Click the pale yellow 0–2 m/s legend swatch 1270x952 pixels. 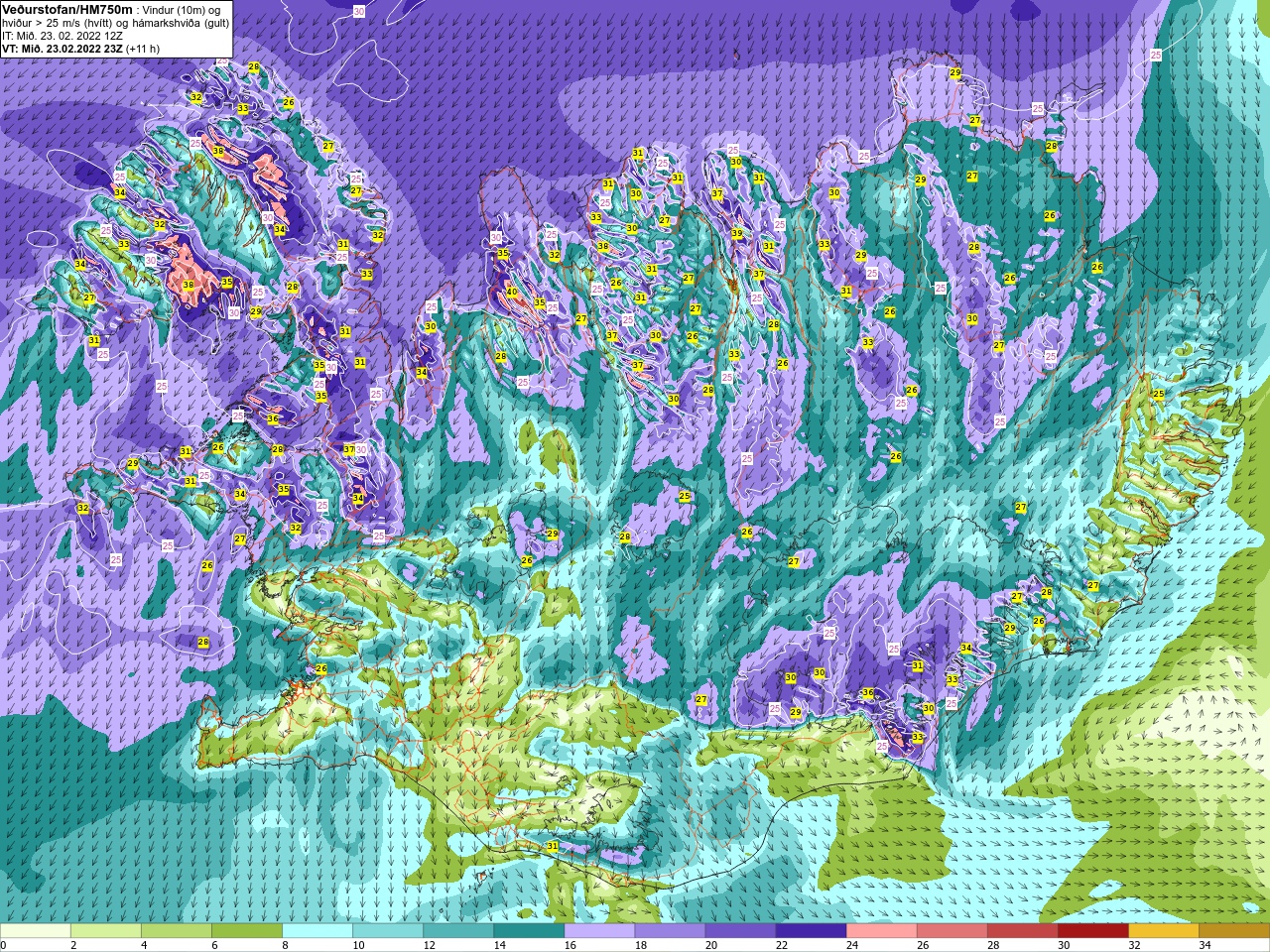(36, 931)
